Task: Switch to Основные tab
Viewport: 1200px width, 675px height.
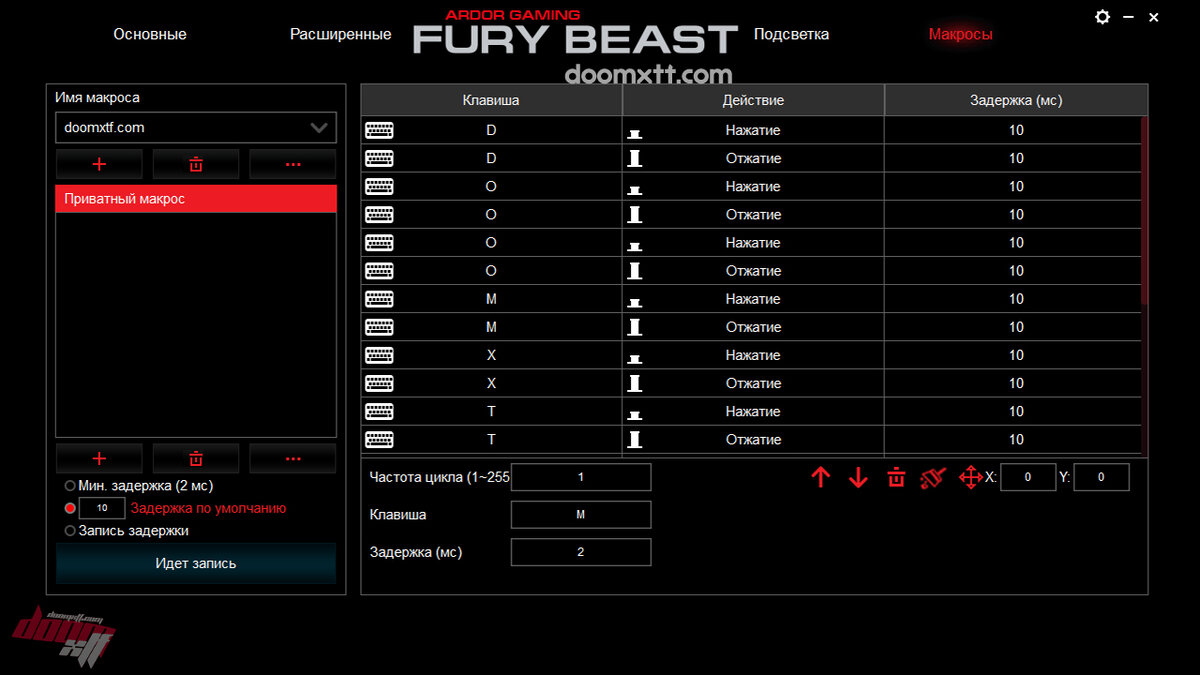Action: click(x=150, y=34)
